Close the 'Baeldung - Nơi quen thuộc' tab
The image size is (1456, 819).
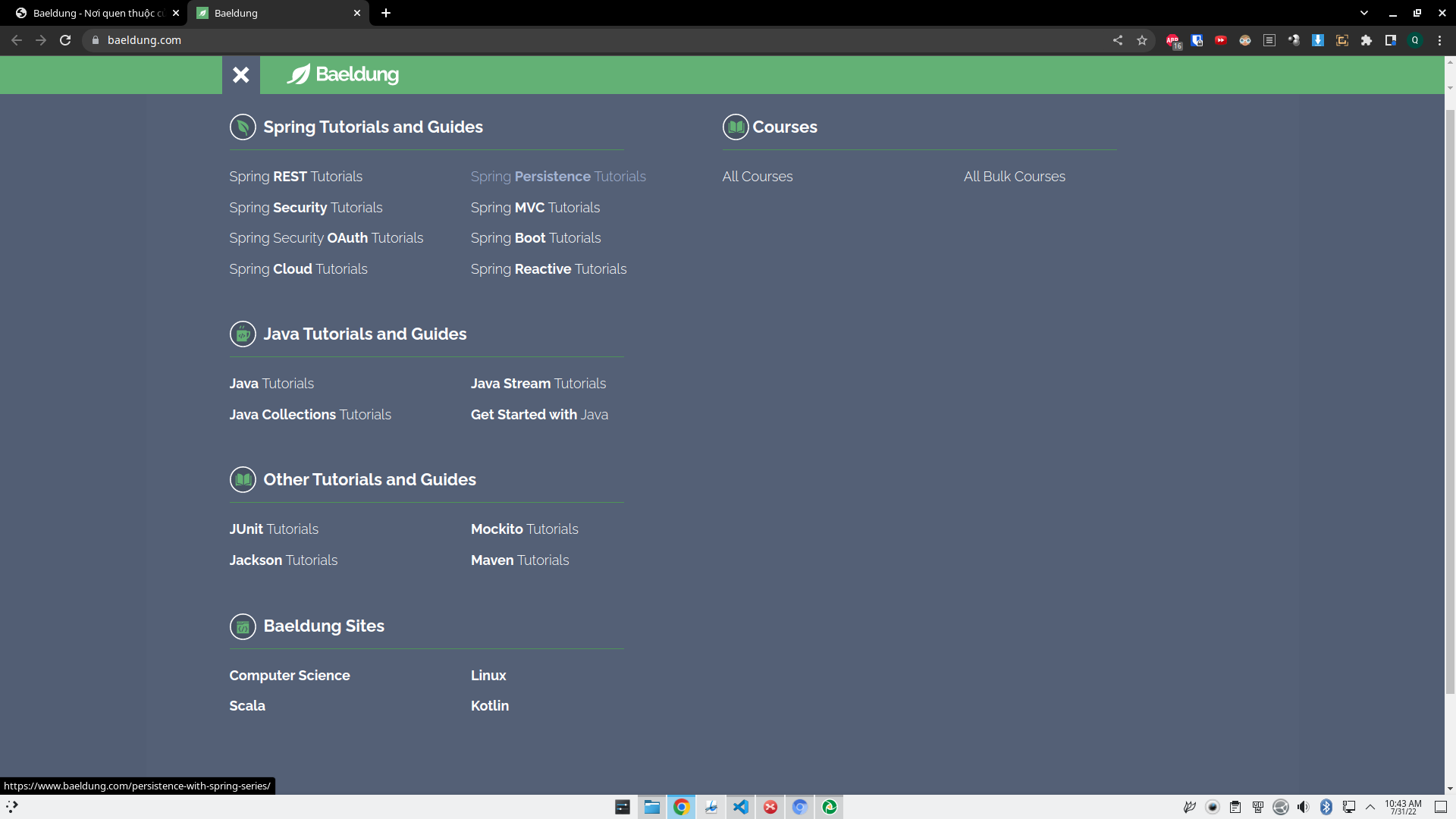(176, 13)
